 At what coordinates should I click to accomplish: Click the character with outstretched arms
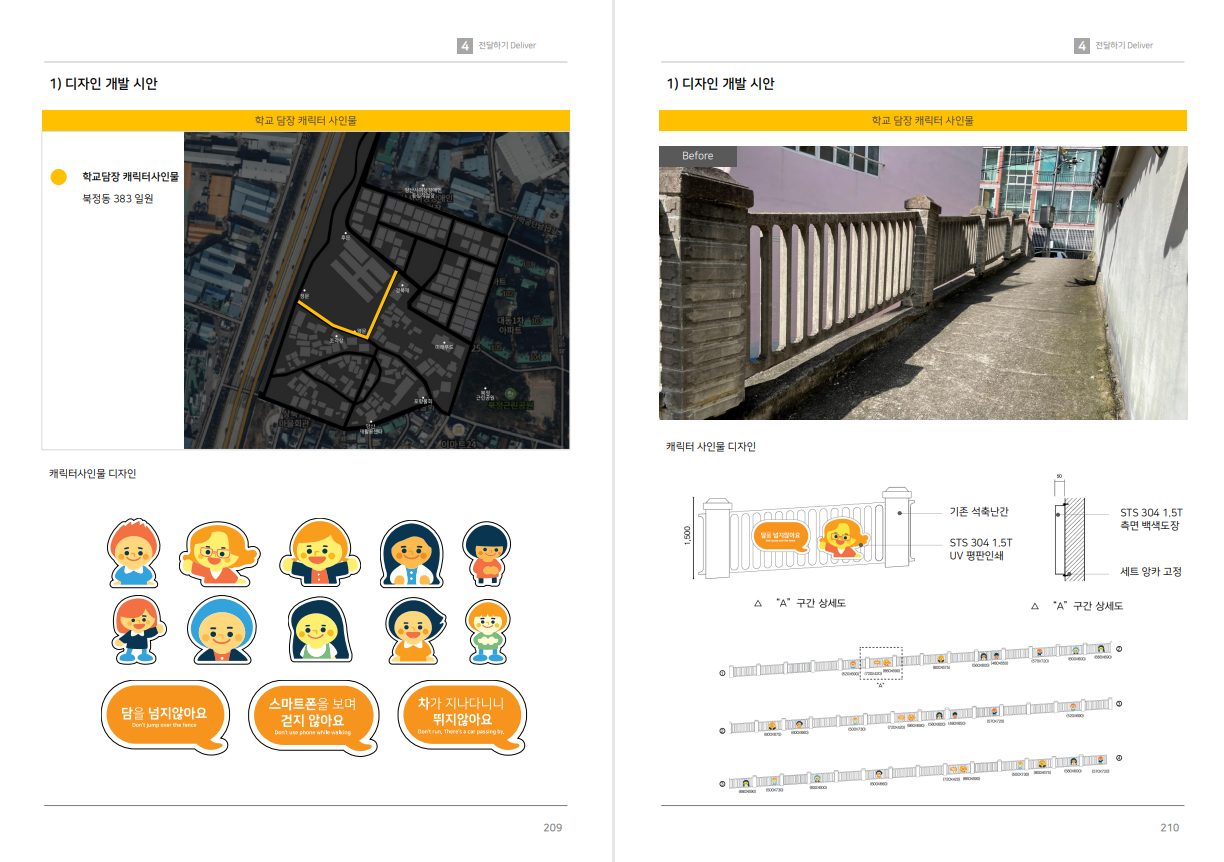tap(318, 553)
